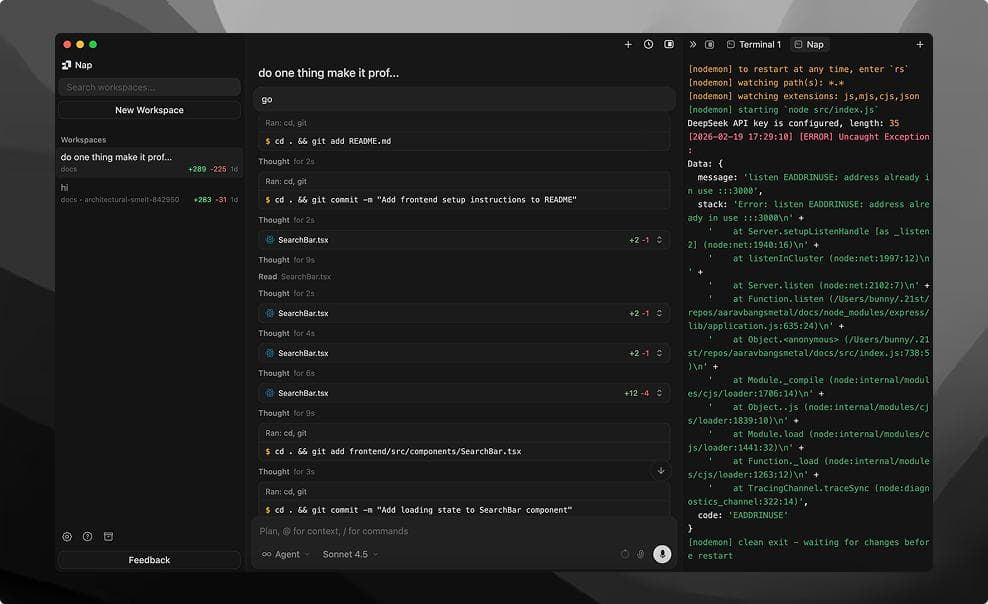The image size is (988, 604).
Task: Click the microphone voice input button
Action: (x=661, y=554)
